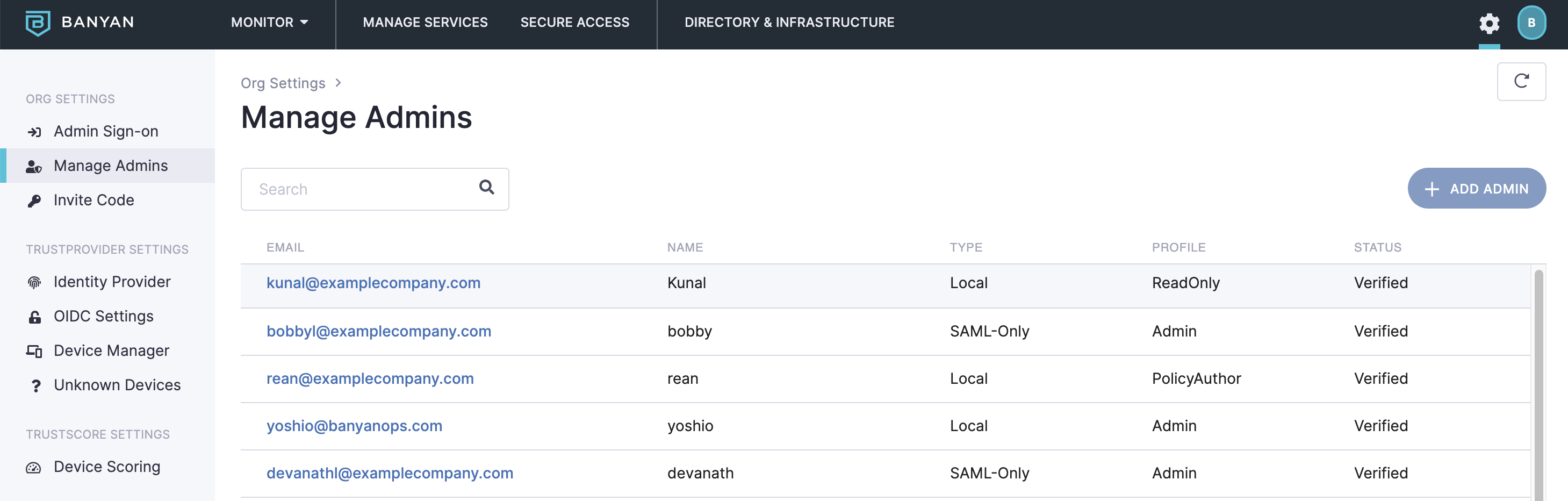
Task: Go to Admin Sign-on settings
Action: click(x=107, y=132)
